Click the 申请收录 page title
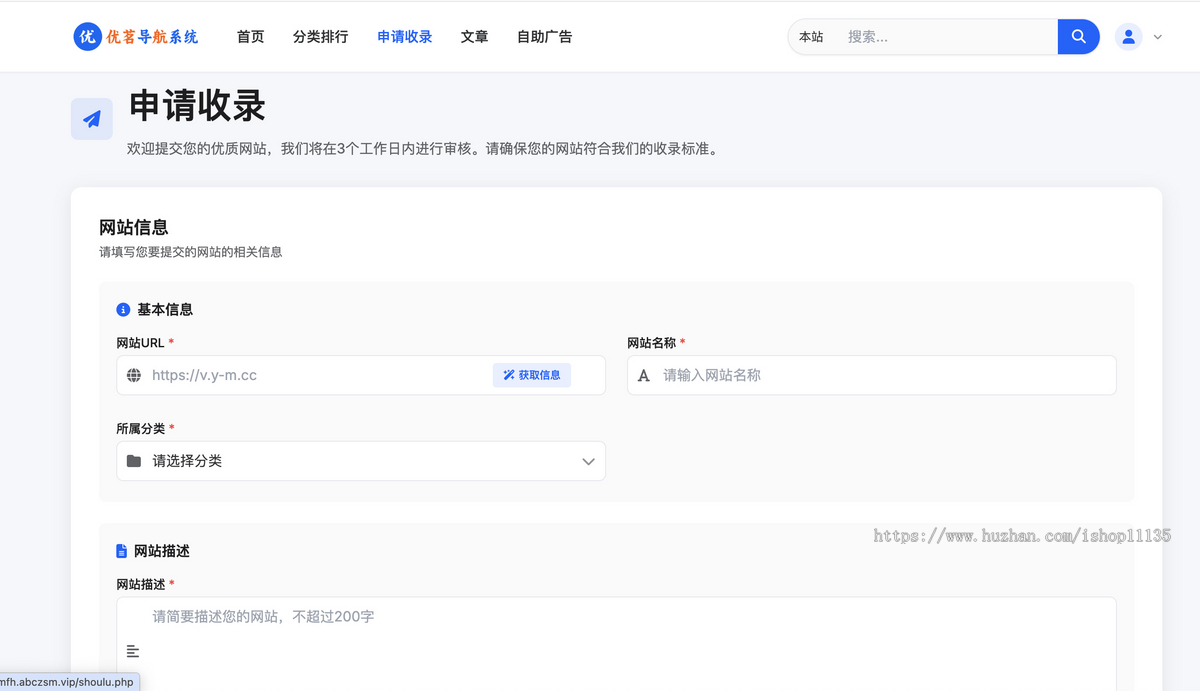Viewport: 1200px width, 691px height. [x=198, y=106]
